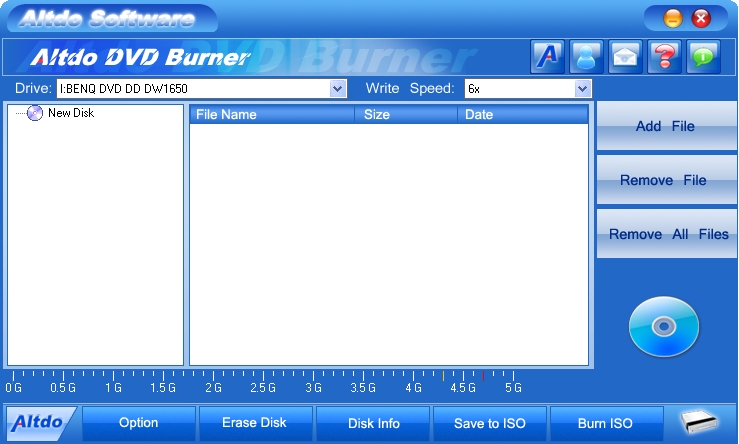Open the Drive dropdown arrow

tap(337, 89)
